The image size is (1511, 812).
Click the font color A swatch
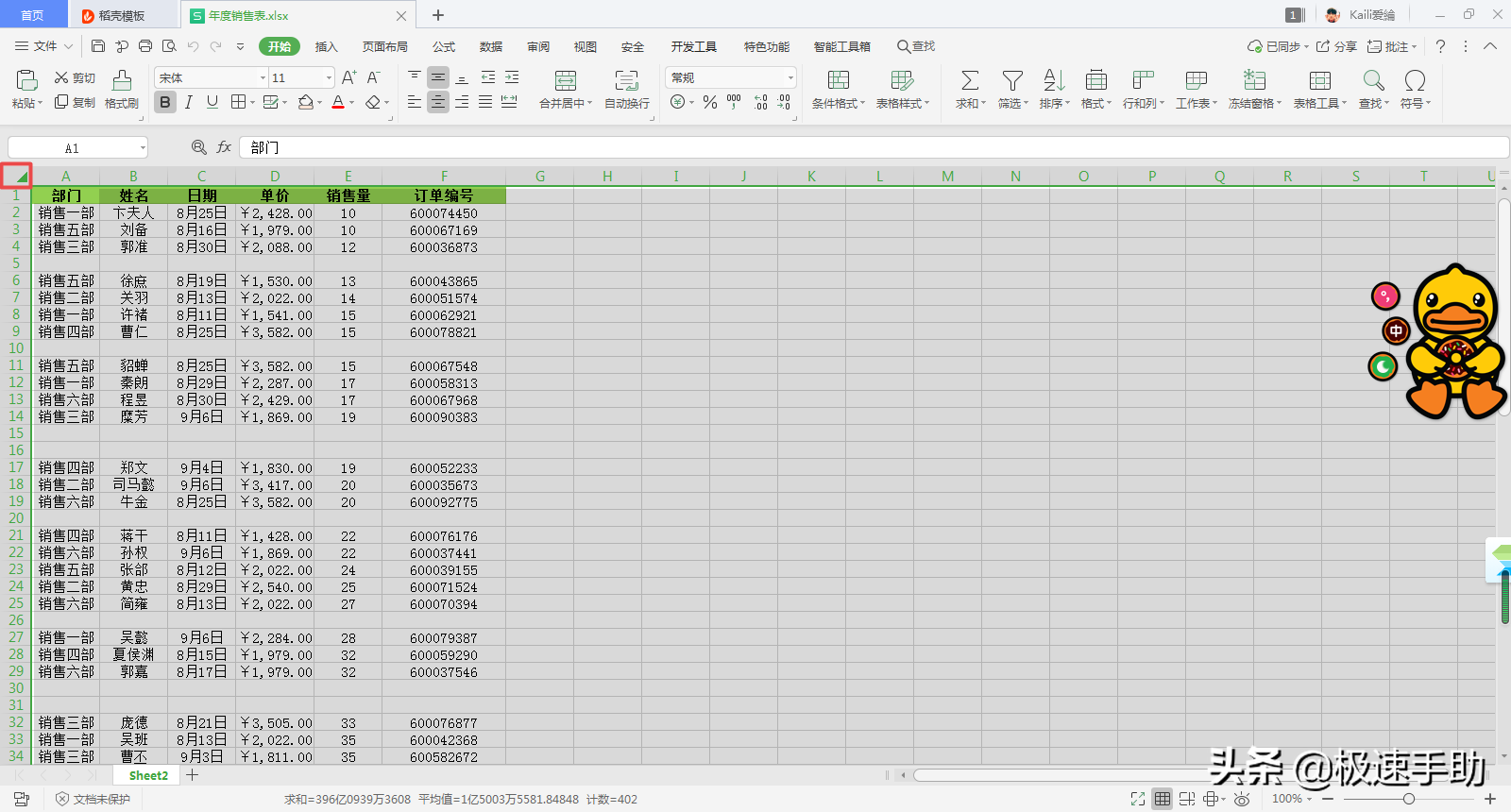pyautogui.click(x=338, y=102)
